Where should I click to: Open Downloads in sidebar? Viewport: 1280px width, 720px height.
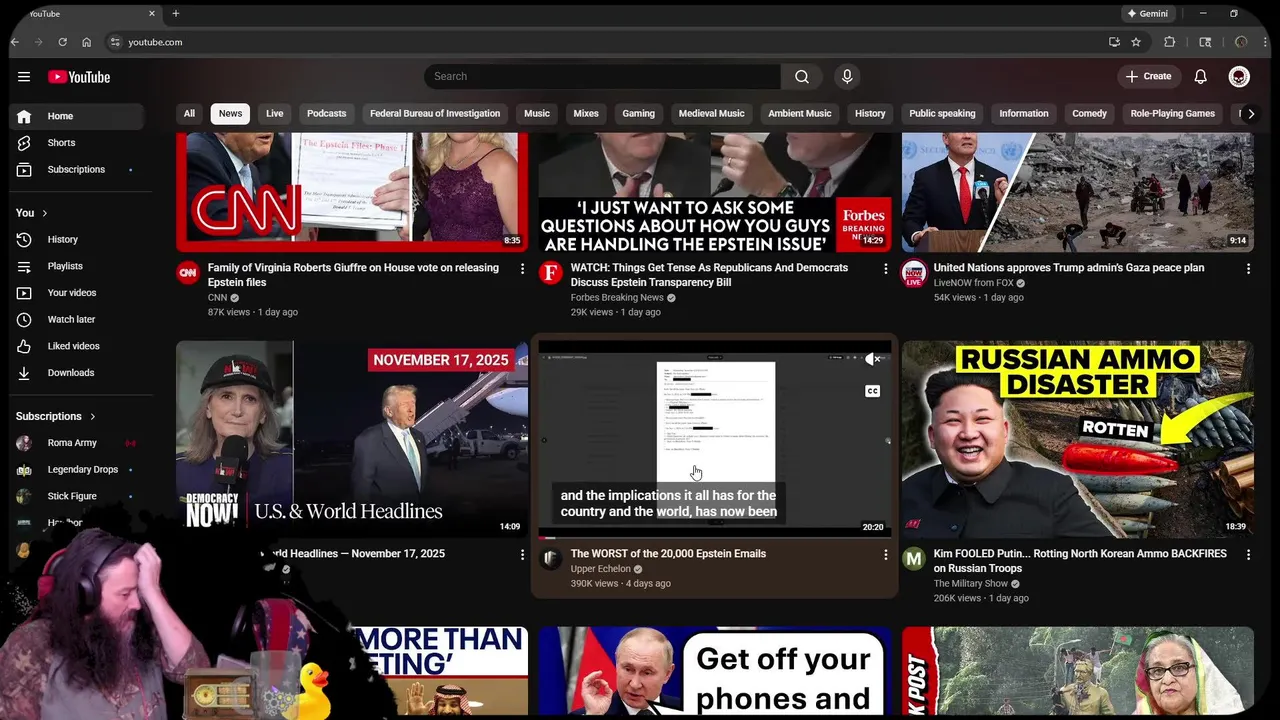[x=76, y=373]
